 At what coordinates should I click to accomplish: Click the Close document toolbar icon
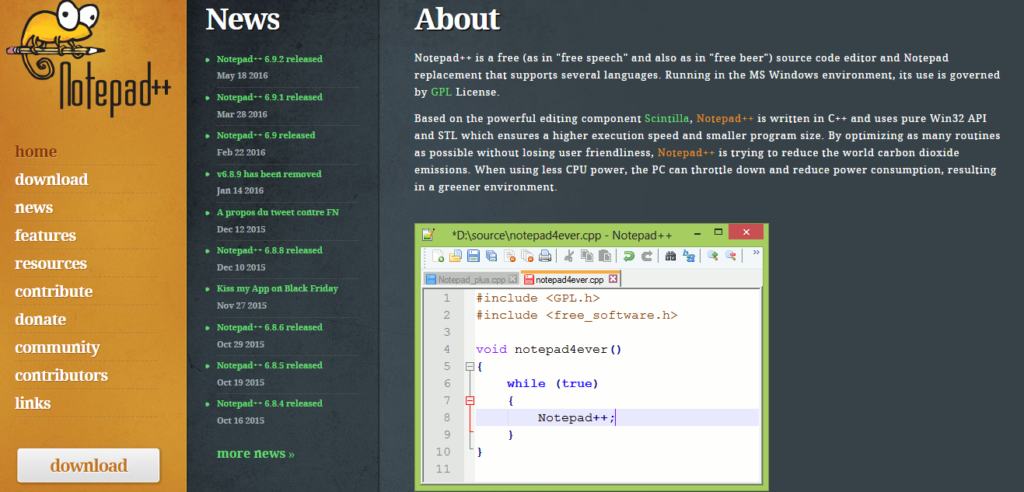point(509,255)
